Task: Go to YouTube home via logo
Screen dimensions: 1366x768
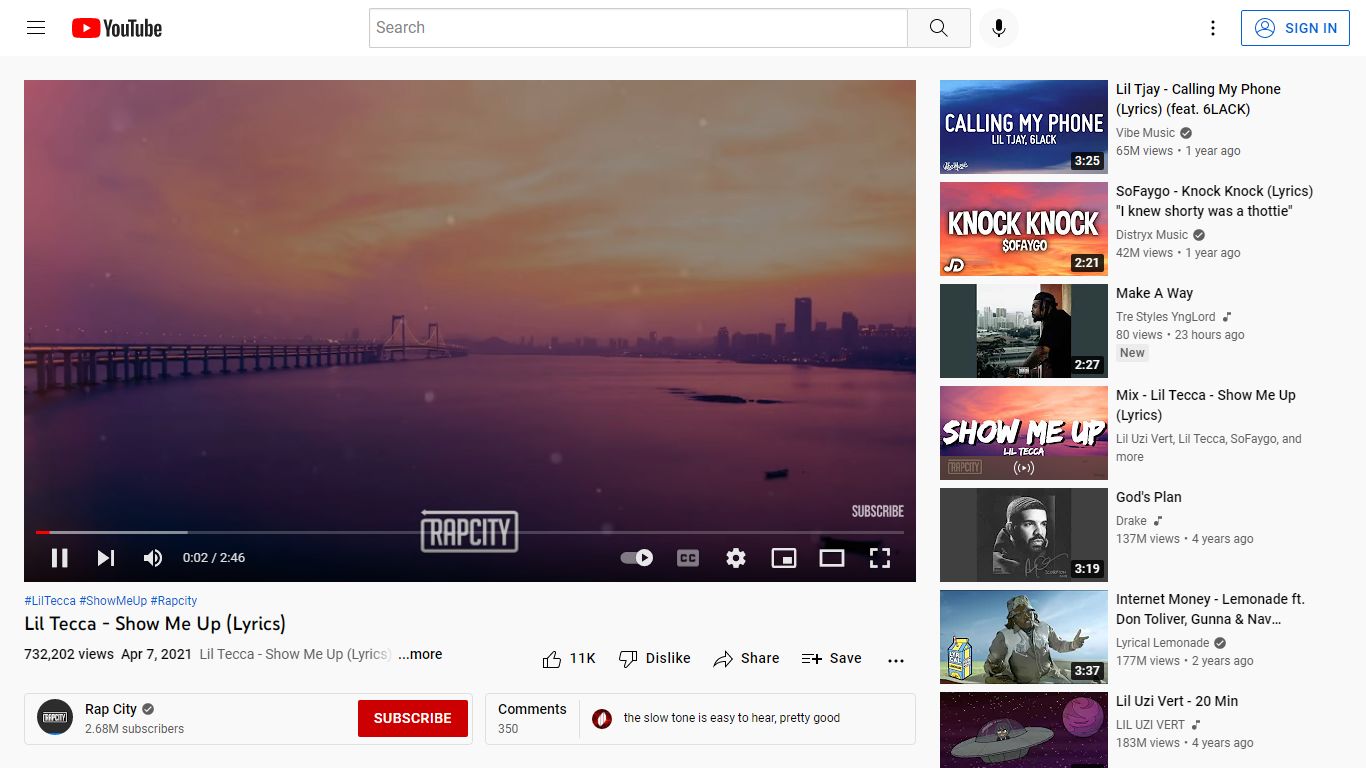Action: click(117, 28)
